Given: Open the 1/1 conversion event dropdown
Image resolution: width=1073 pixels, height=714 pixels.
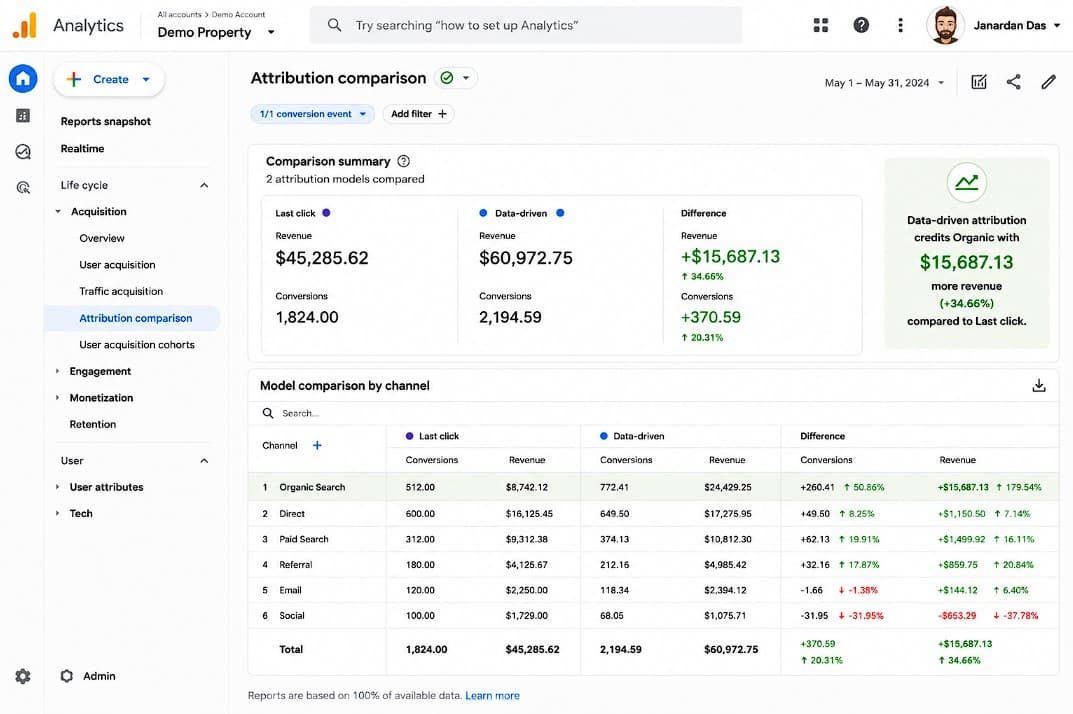Looking at the screenshot, I should (x=313, y=114).
